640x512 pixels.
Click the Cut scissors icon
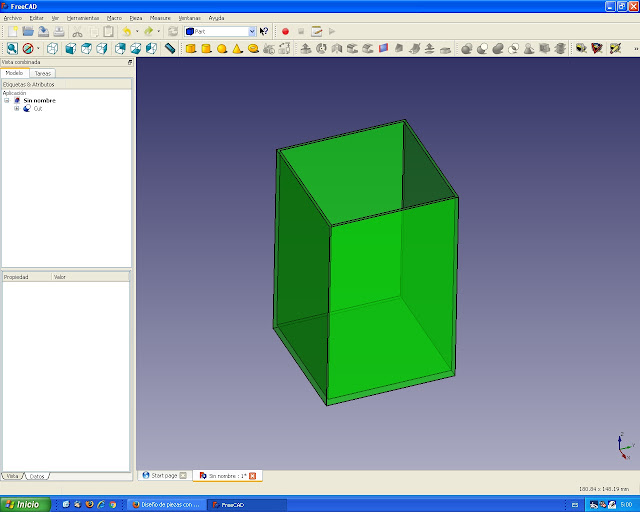tap(77, 31)
